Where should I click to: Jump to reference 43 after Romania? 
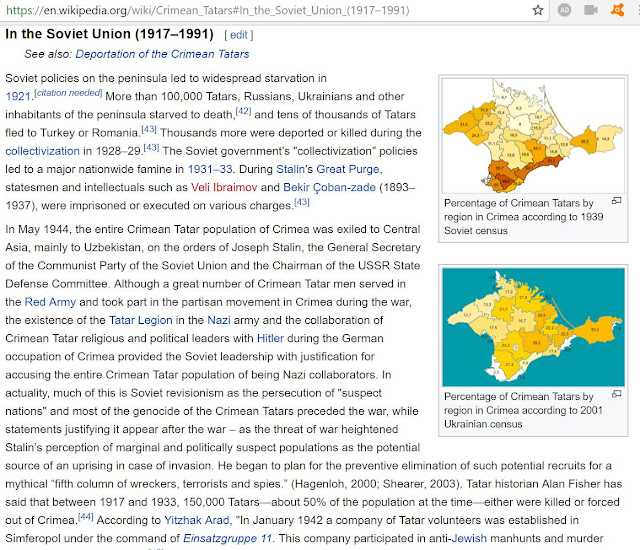pos(149,129)
